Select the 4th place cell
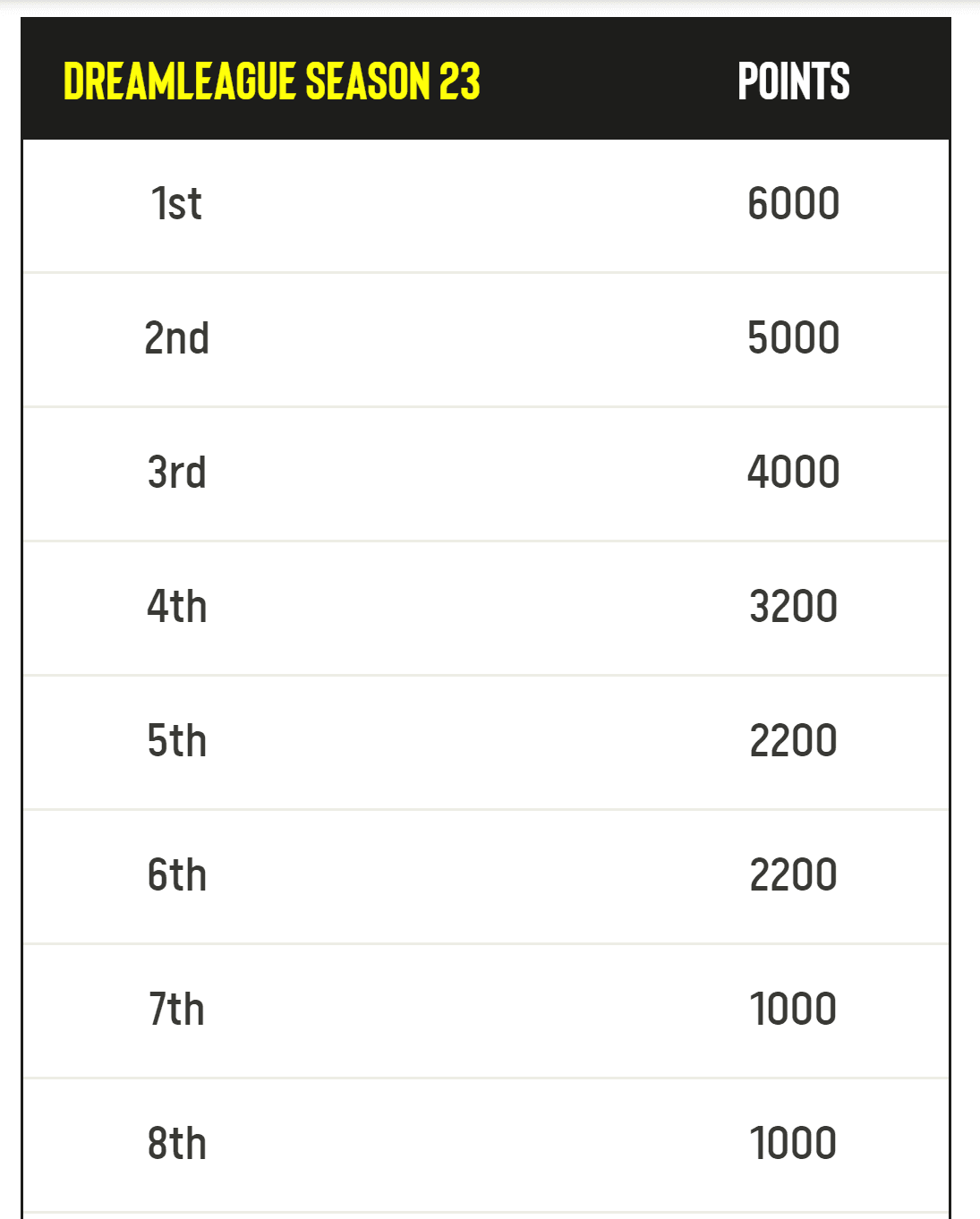Image resolution: width=980 pixels, height=1219 pixels. [x=176, y=607]
